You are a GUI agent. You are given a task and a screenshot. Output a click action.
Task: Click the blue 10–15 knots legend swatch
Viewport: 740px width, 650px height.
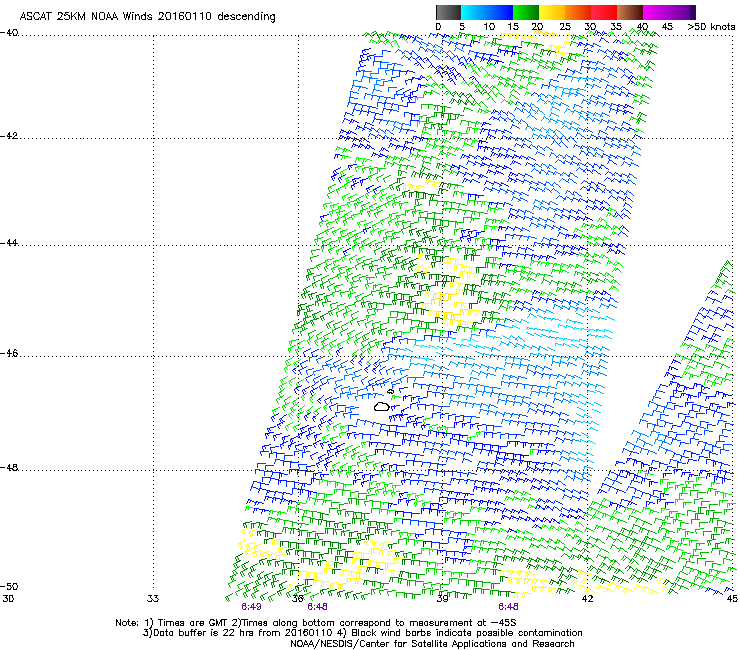tap(500, 12)
